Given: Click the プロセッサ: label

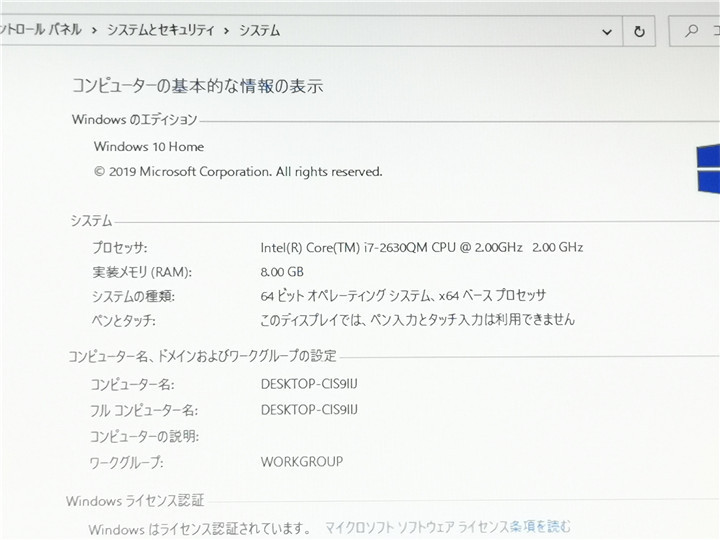Looking at the screenshot, I should click(119, 248).
